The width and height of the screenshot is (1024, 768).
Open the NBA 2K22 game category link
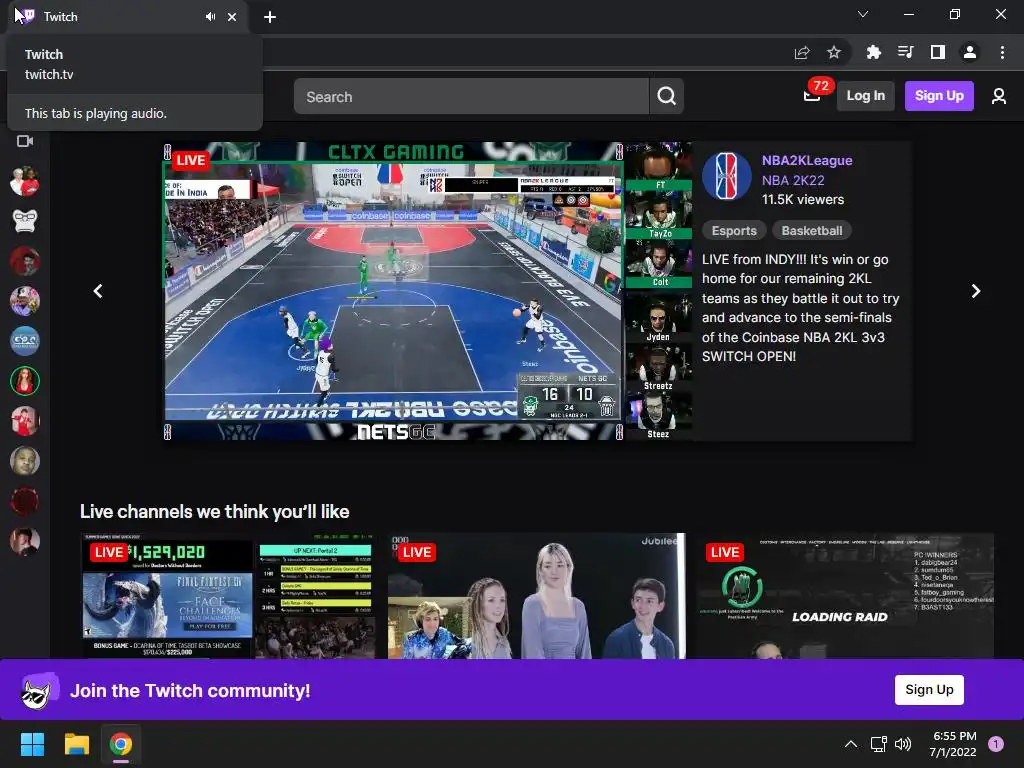point(793,180)
